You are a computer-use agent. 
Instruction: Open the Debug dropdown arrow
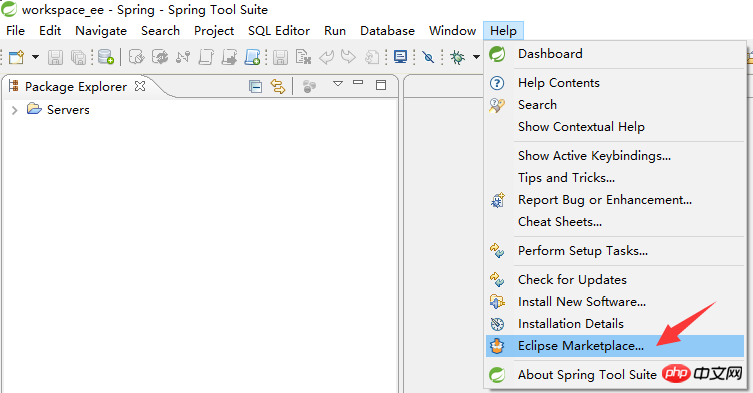476,57
